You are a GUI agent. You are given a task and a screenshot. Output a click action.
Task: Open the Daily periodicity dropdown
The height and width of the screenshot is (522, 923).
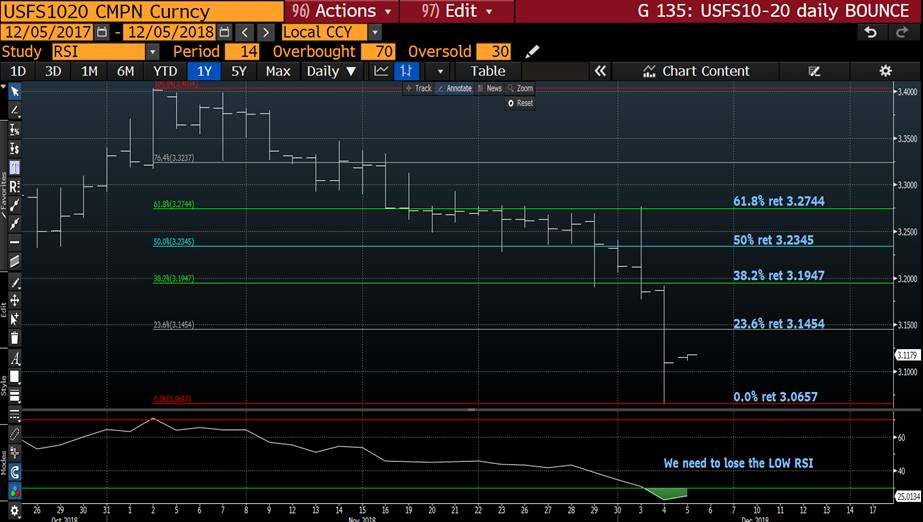(x=331, y=71)
